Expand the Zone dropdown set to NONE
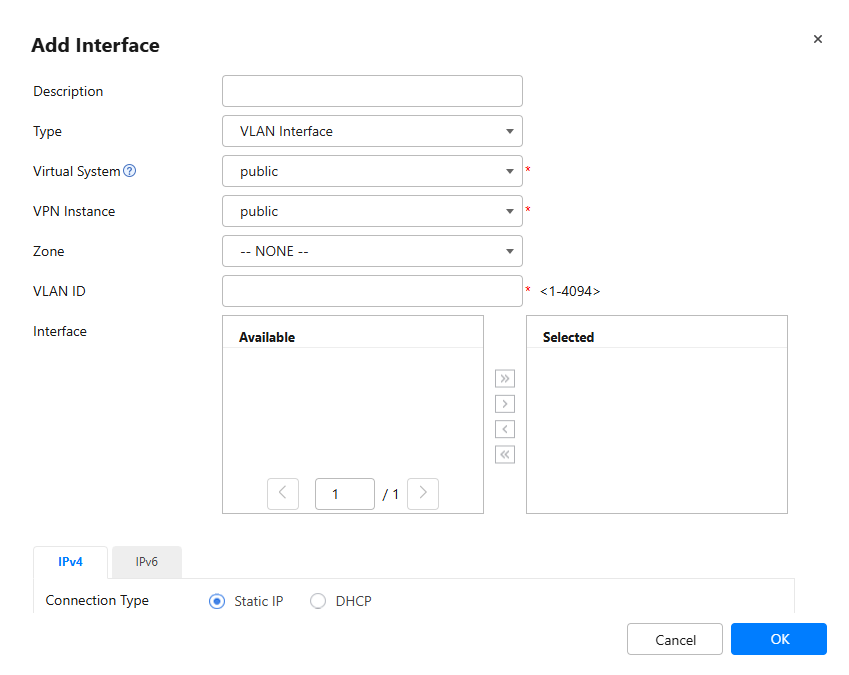Image resolution: width=849 pixels, height=675 pixels. pyautogui.click(x=372, y=251)
